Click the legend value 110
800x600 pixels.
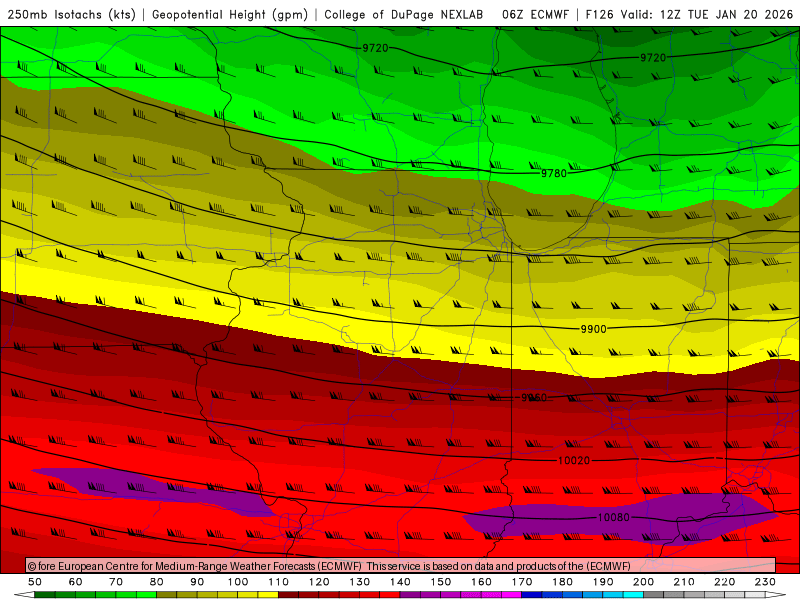(x=279, y=582)
